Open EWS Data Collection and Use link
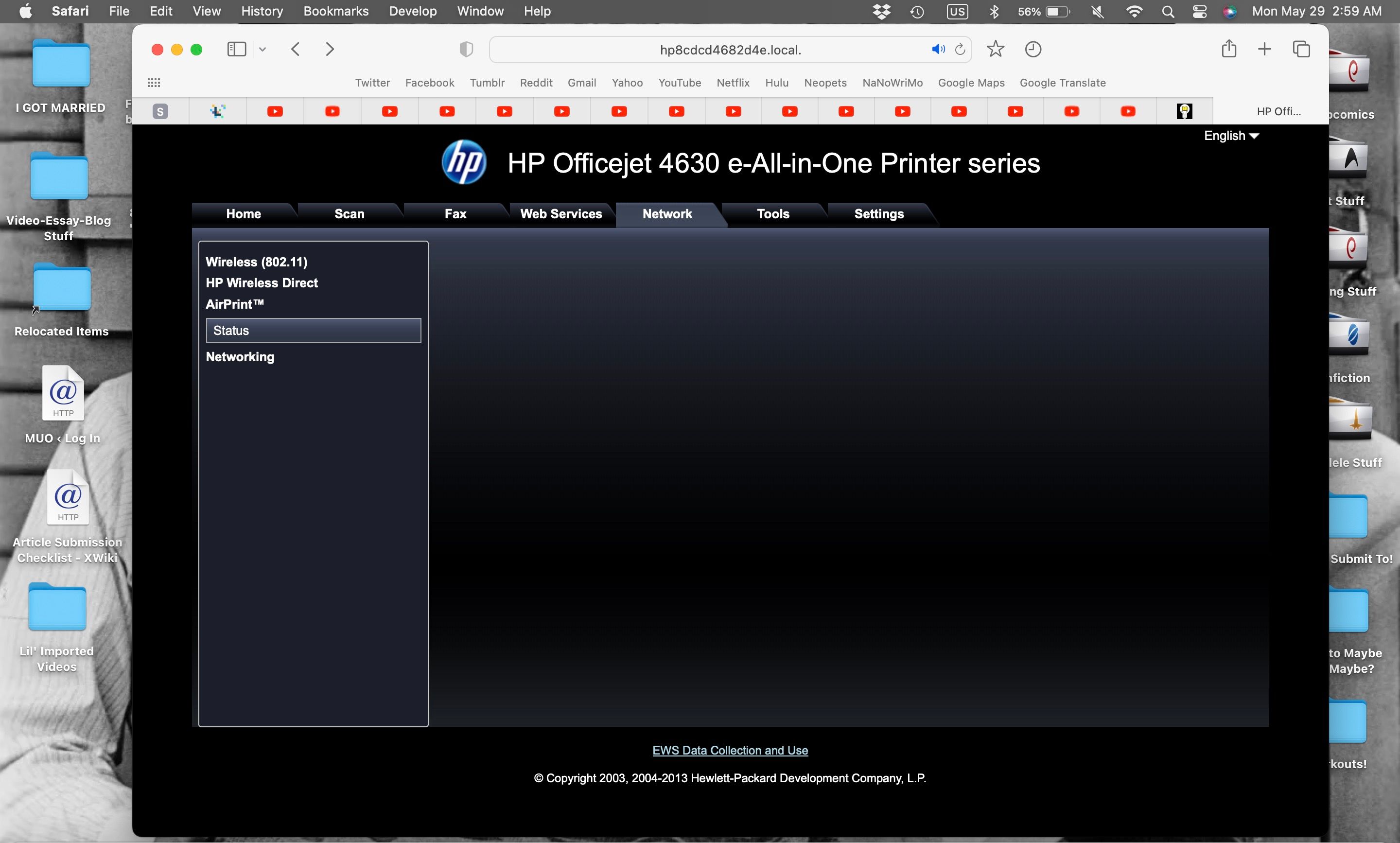Screen dimensions: 1400x843 [730, 750]
